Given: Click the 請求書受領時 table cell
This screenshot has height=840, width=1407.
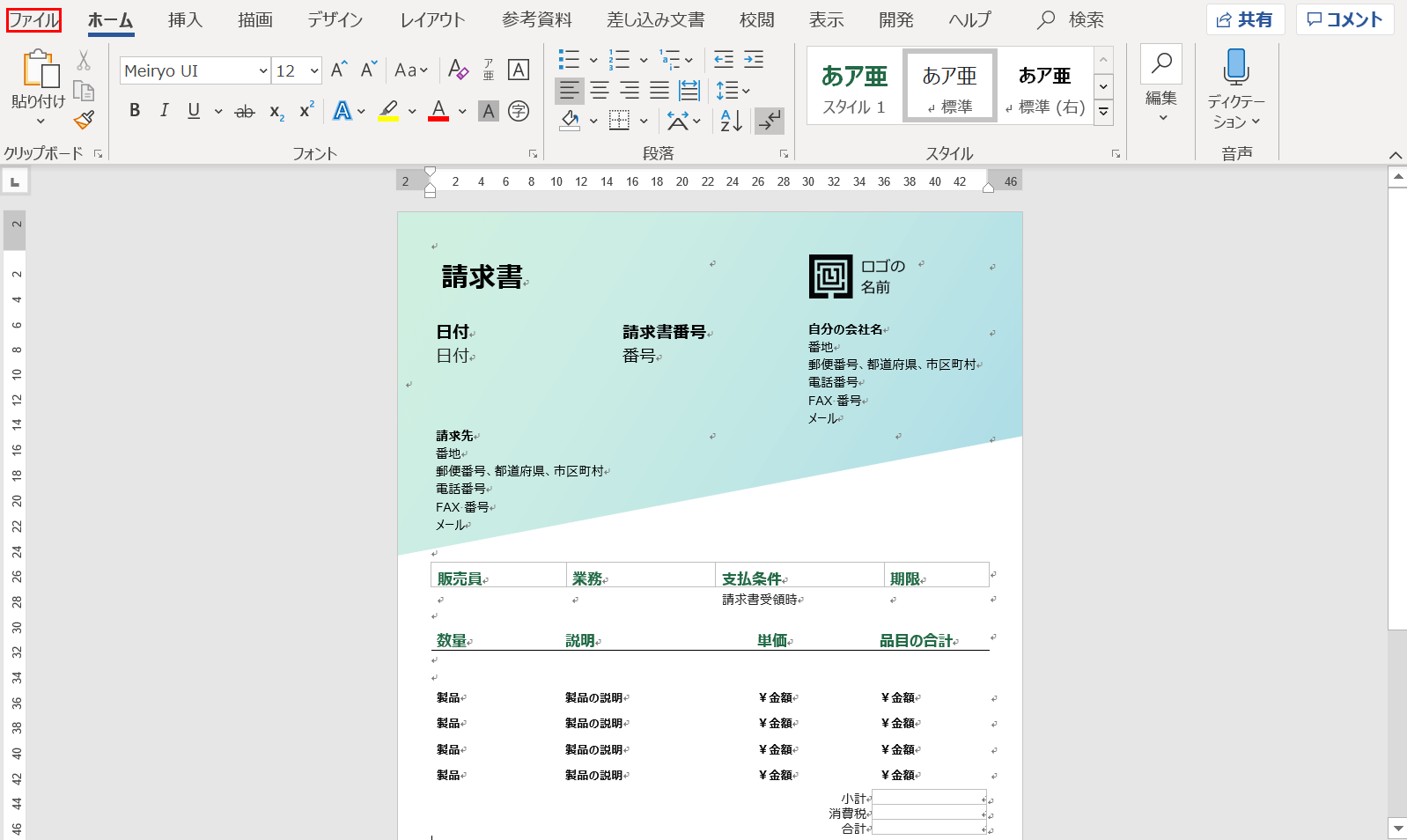Looking at the screenshot, I should [759, 600].
